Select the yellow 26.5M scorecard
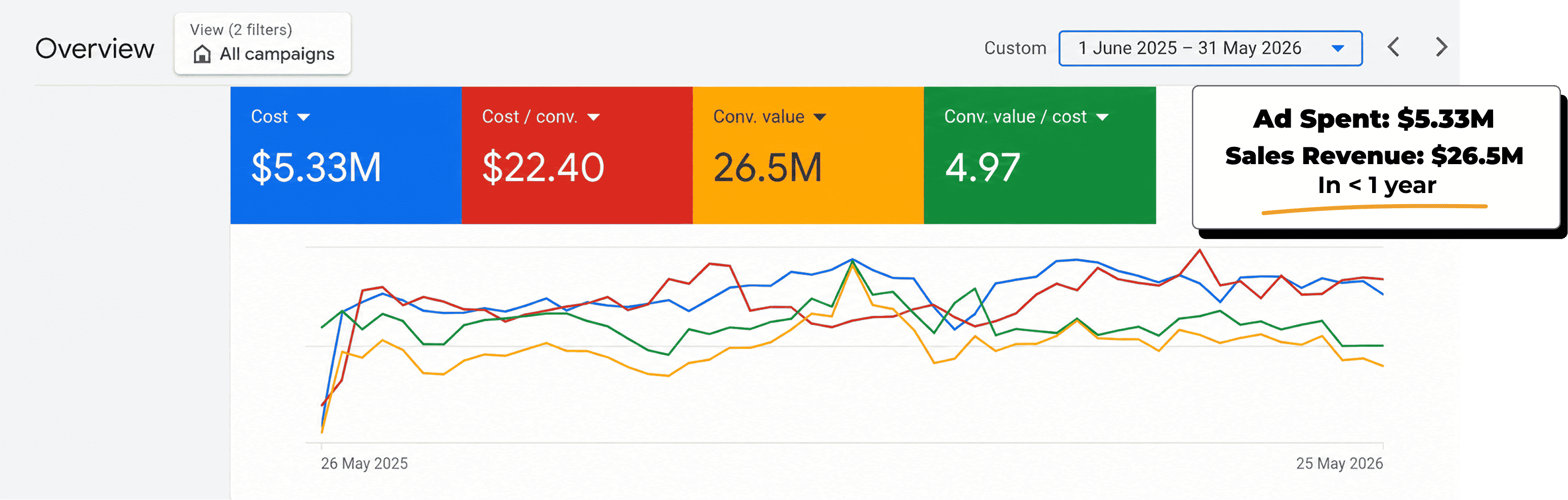 (808, 156)
